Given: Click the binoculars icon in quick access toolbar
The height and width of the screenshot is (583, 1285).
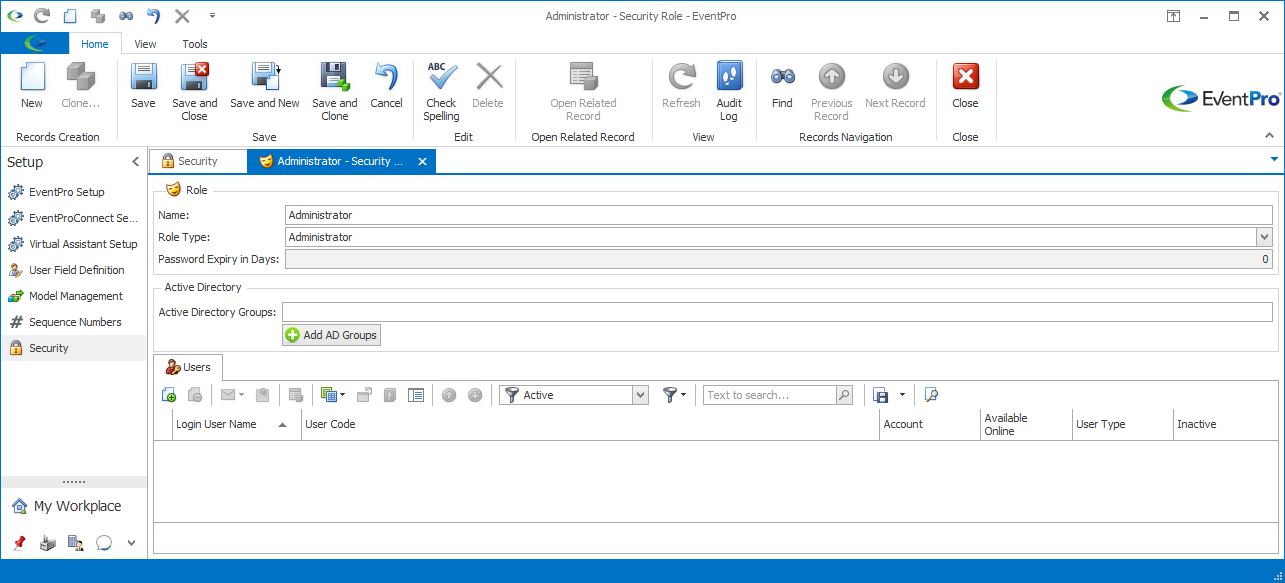Looking at the screenshot, I should [126, 16].
